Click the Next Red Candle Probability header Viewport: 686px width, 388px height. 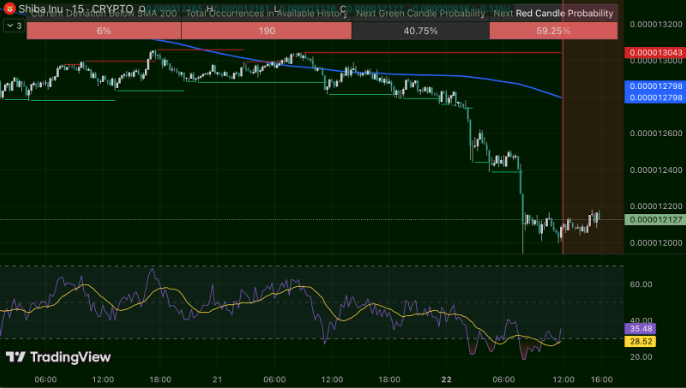coord(553,13)
